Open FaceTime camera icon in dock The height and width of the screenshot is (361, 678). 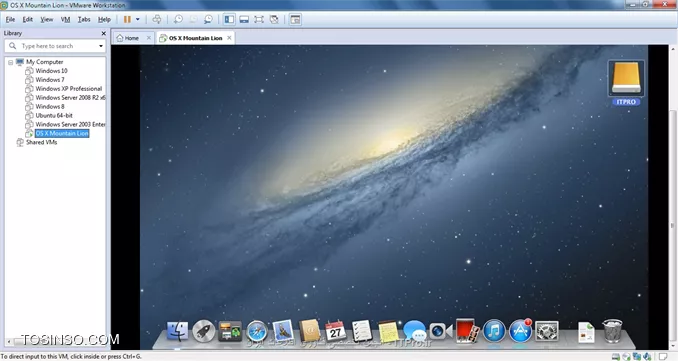coord(441,332)
